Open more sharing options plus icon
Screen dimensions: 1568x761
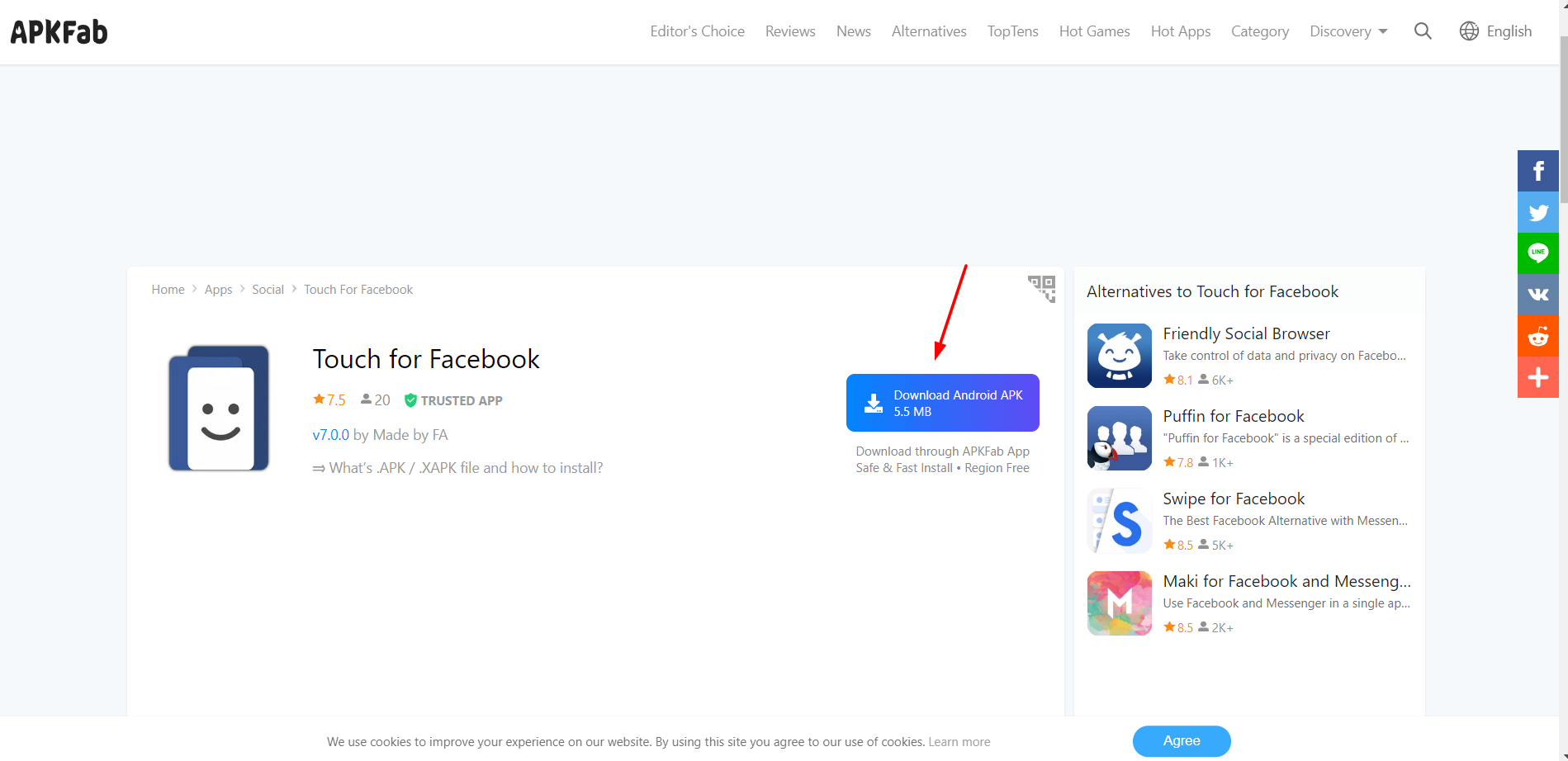1537,377
